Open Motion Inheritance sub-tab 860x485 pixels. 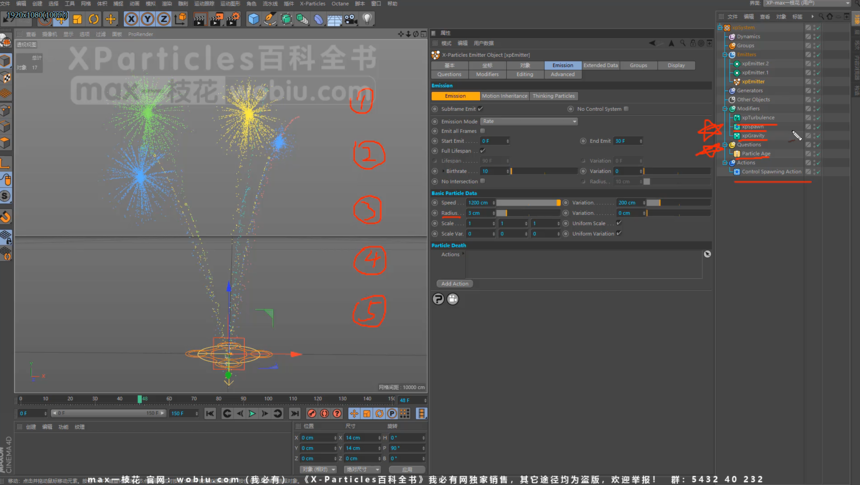505,96
